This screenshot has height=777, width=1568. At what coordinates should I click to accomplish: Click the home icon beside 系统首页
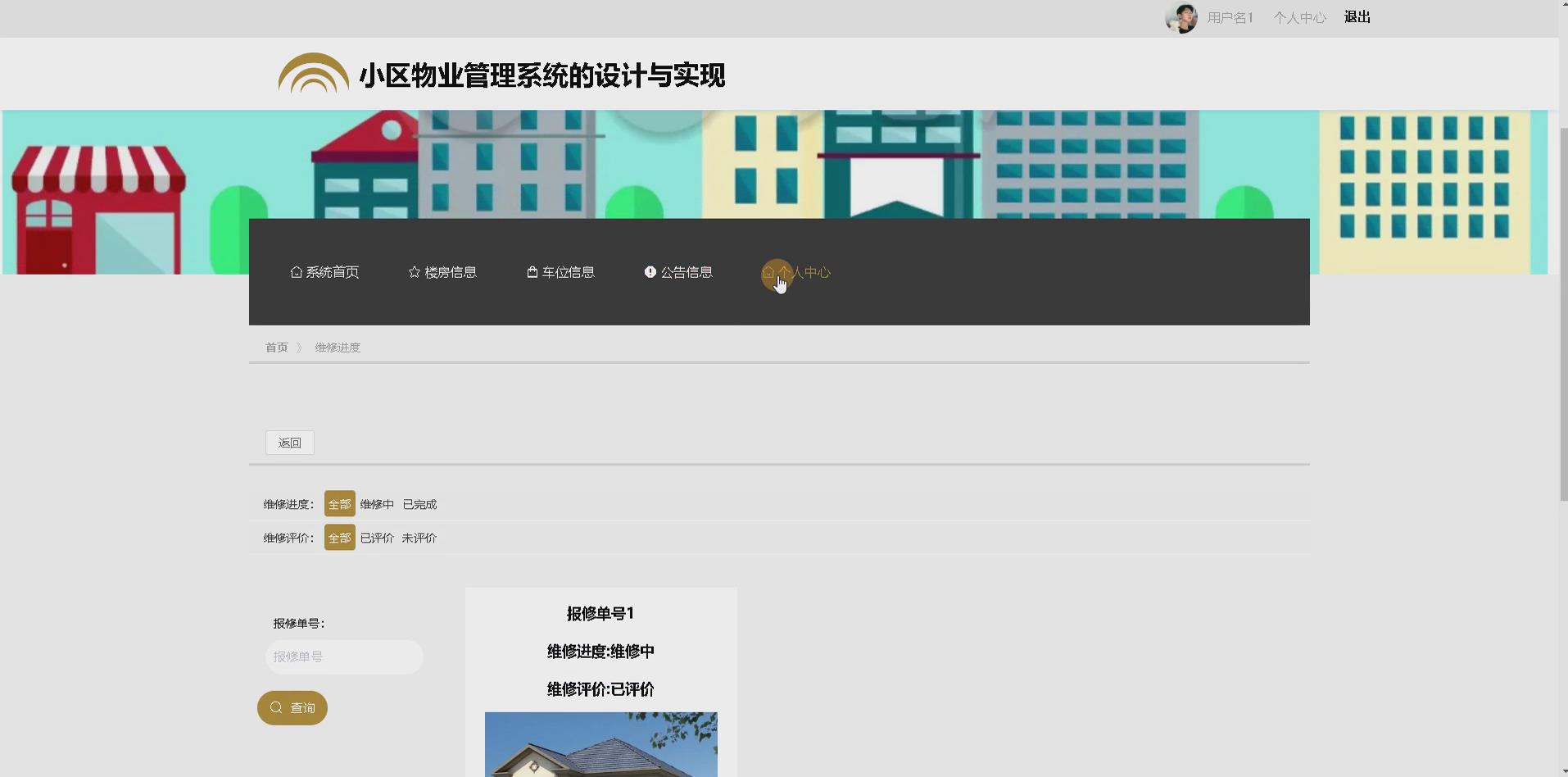tap(296, 271)
